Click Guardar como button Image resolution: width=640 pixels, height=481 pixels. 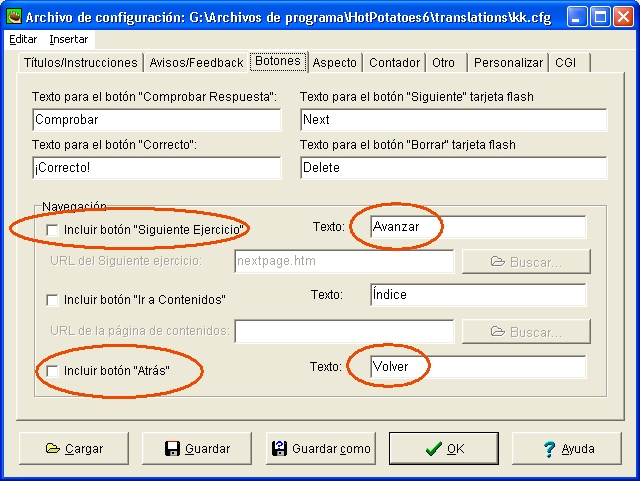[320, 449]
